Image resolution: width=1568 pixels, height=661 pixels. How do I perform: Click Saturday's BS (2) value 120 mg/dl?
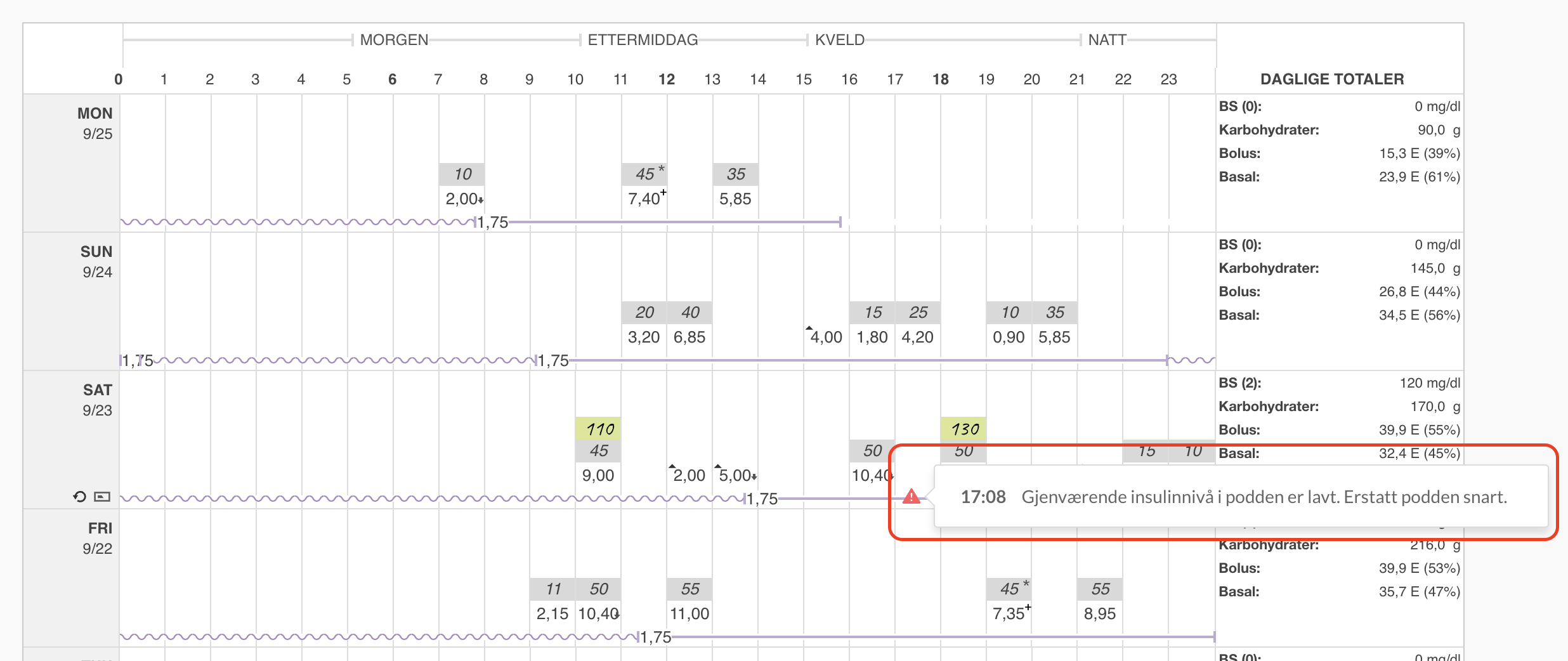tap(1430, 383)
